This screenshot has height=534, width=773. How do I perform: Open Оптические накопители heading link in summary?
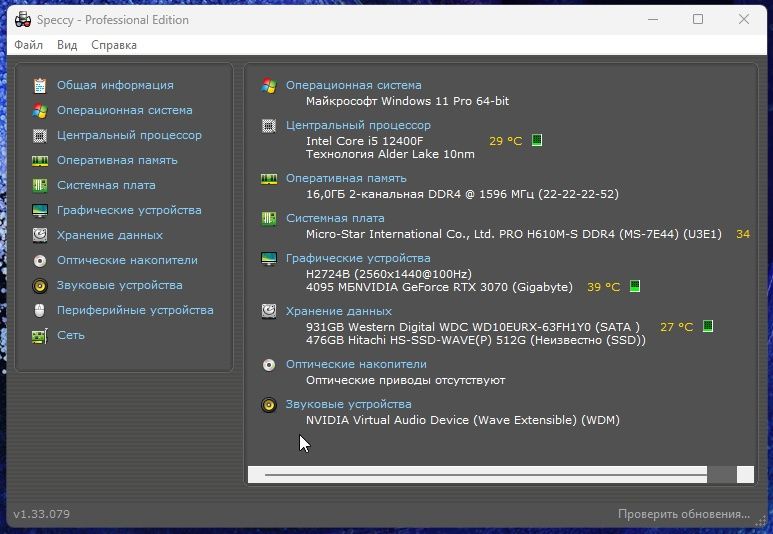point(356,364)
